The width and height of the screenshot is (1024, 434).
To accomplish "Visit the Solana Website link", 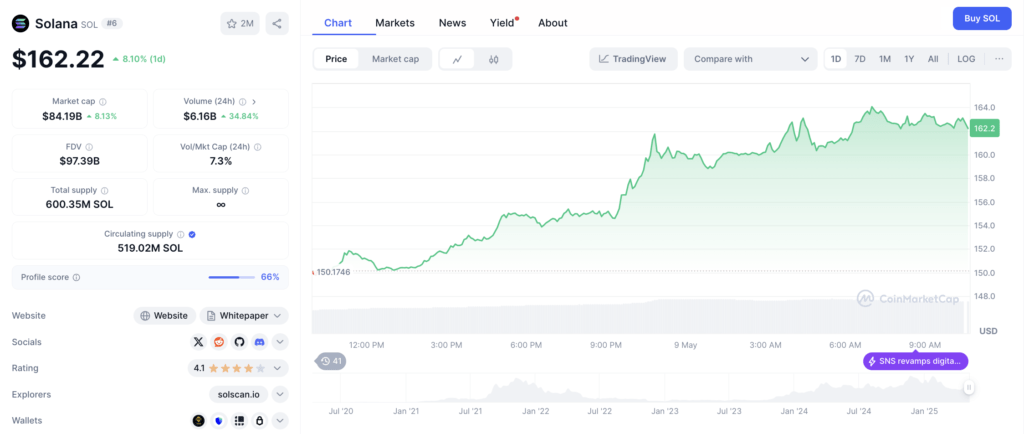I will pyautogui.click(x=165, y=315).
